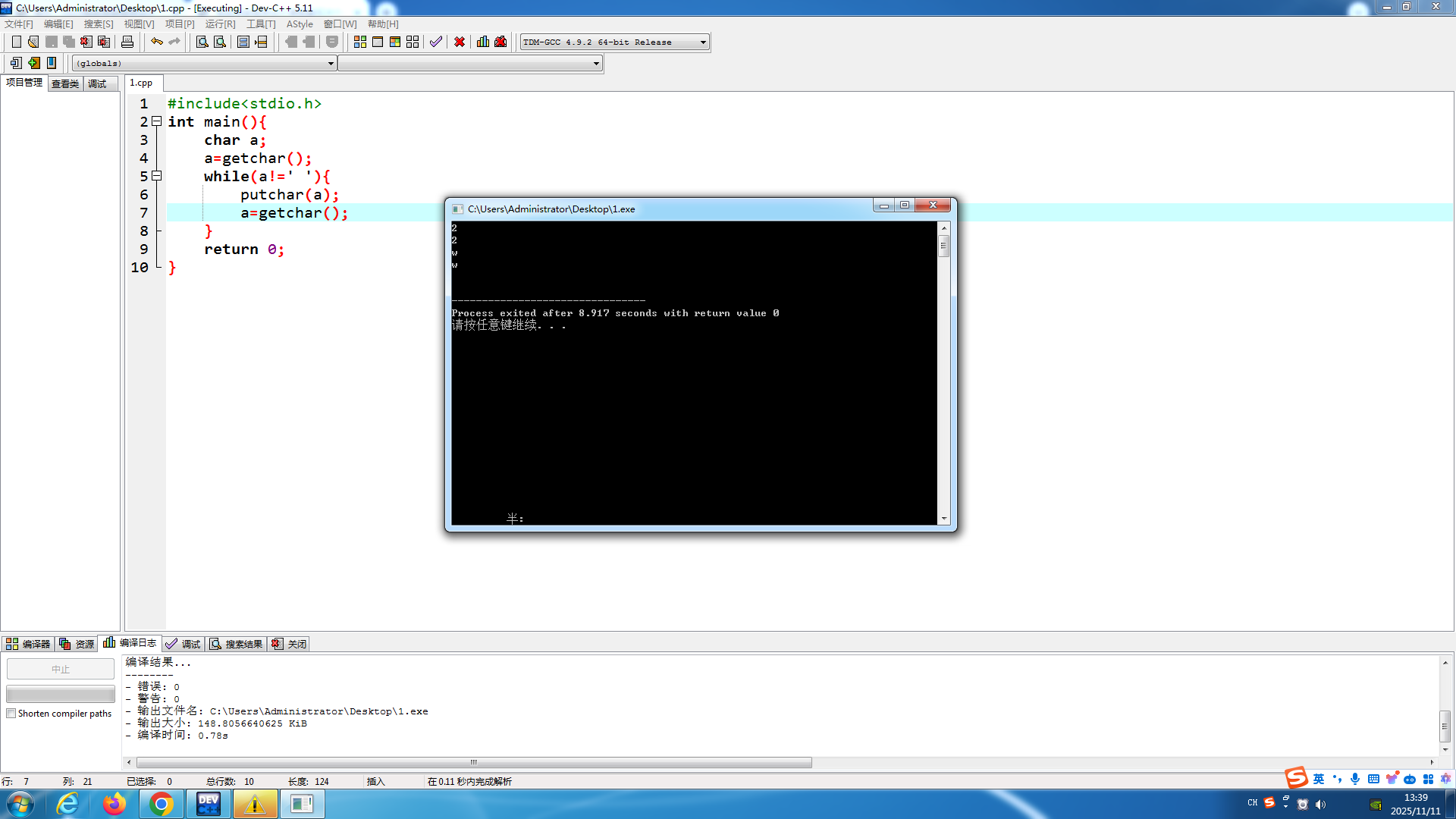Click the Compile four-squares icon
Image resolution: width=1456 pixels, height=819 pixels.
click(x=360, y=42)
